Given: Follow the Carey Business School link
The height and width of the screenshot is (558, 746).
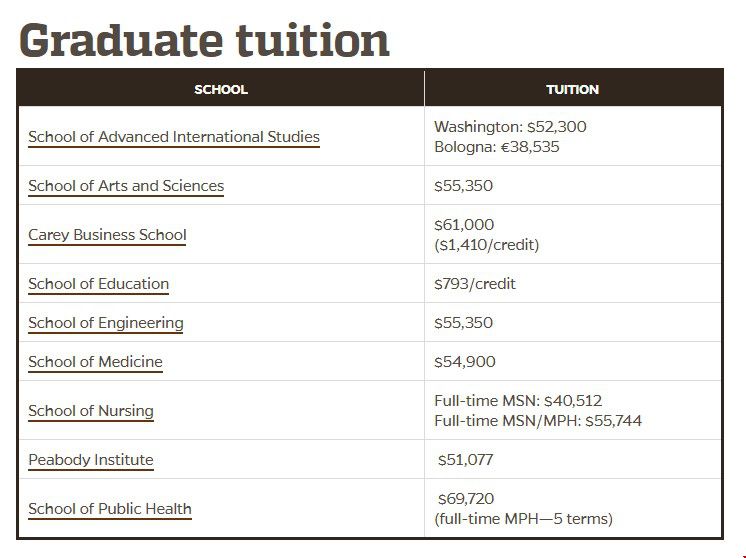Looking at the screenshot, I should 107,235.
